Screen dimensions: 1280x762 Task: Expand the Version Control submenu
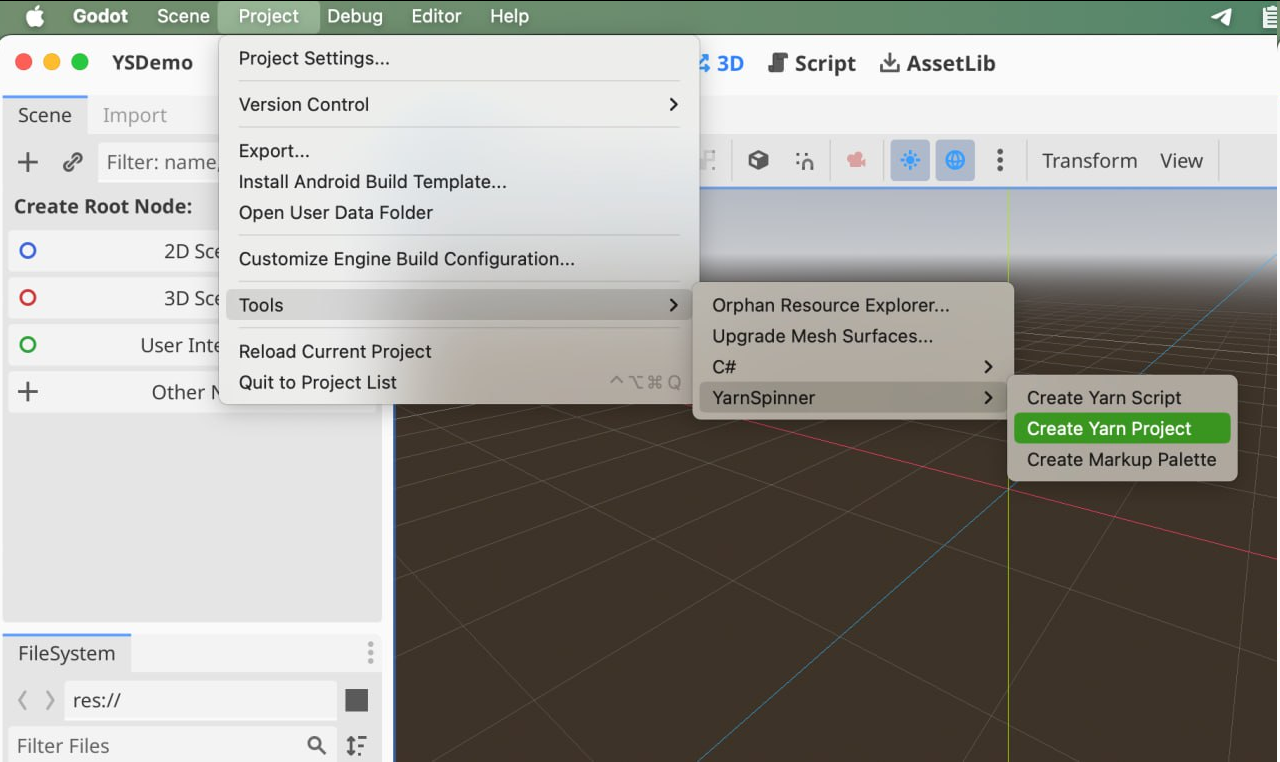pos(458,104)
